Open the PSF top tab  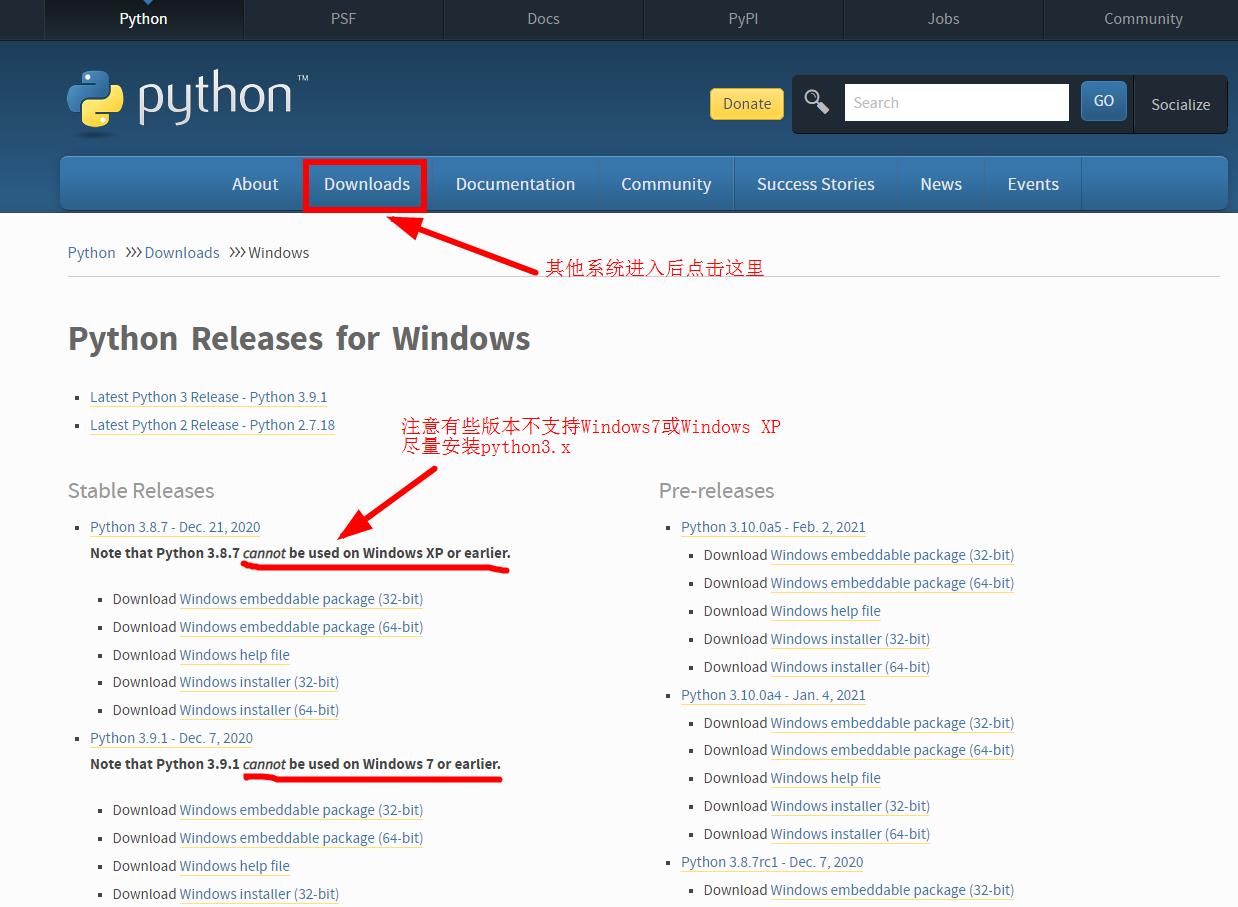(343, 19)
